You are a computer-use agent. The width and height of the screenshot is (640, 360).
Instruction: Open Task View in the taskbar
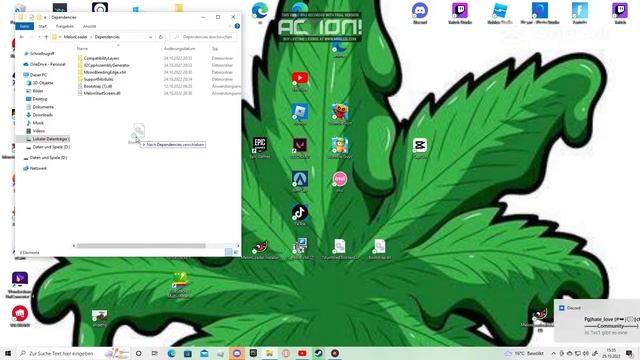155,353
